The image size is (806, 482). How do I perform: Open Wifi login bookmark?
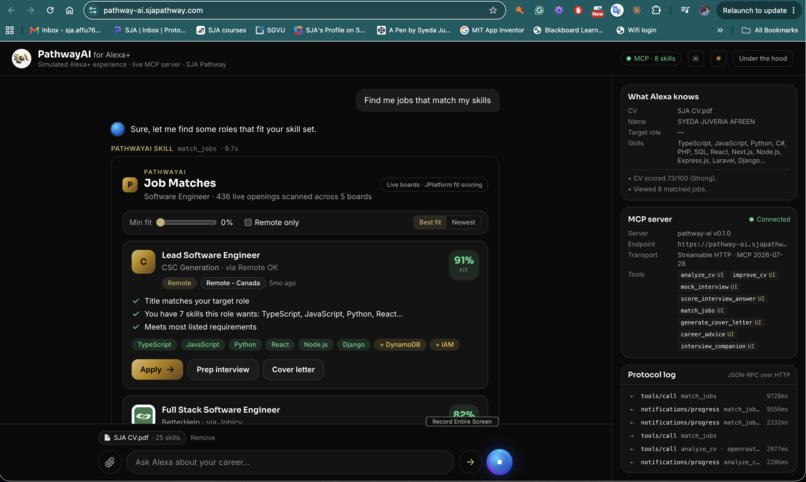pyautogui.click(x=636, y=30)
